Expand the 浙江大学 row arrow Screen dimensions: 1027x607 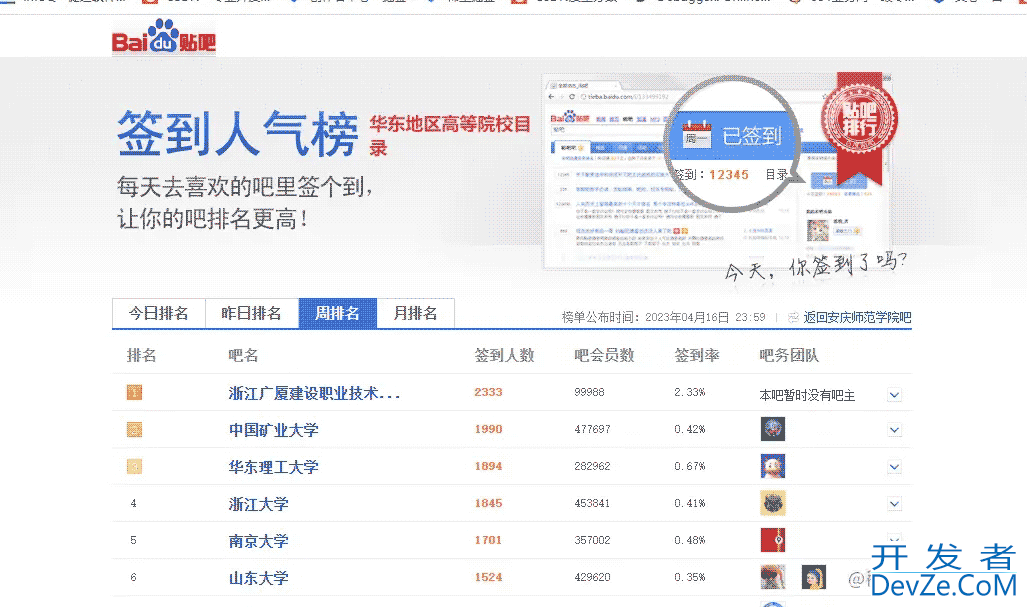894,504
